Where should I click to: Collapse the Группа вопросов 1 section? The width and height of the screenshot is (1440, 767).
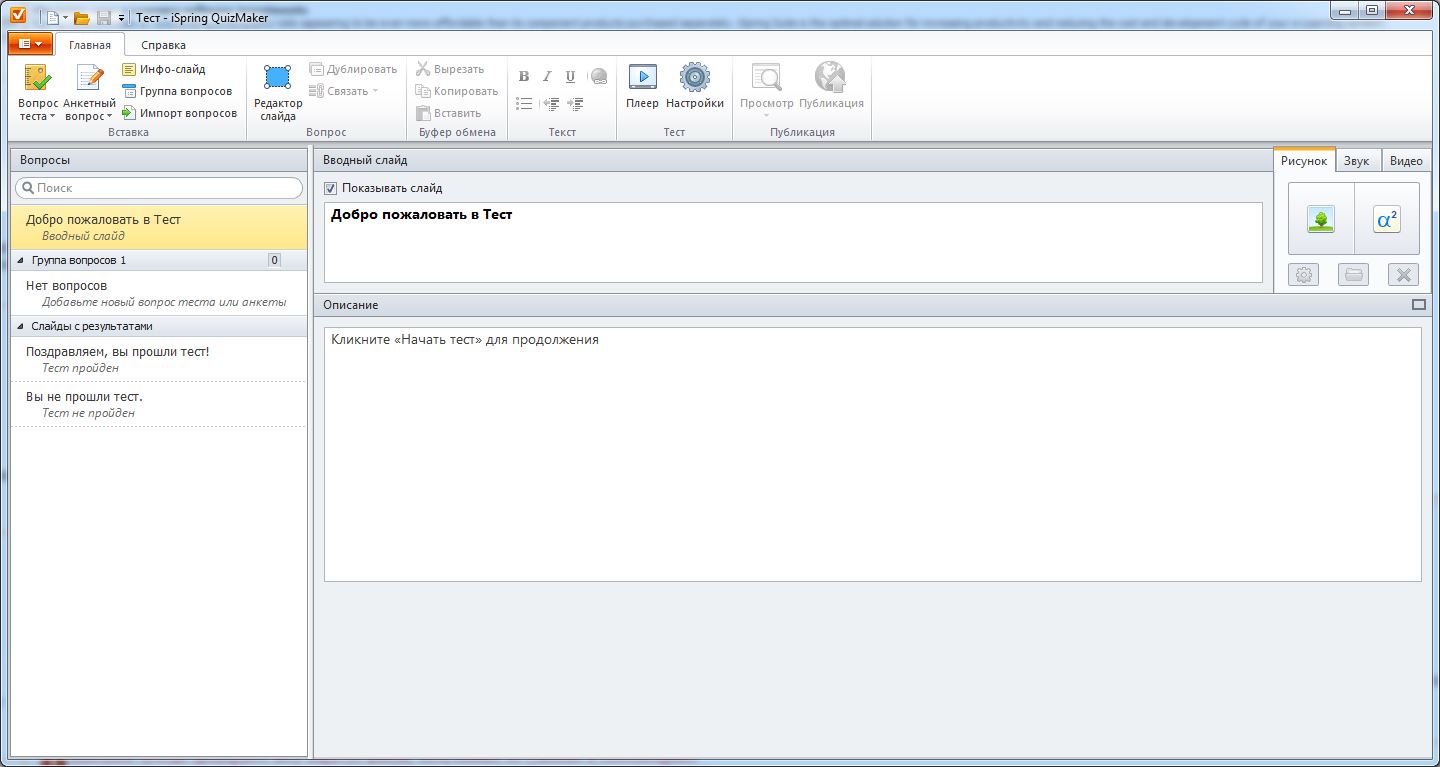[x=22, y=260]
